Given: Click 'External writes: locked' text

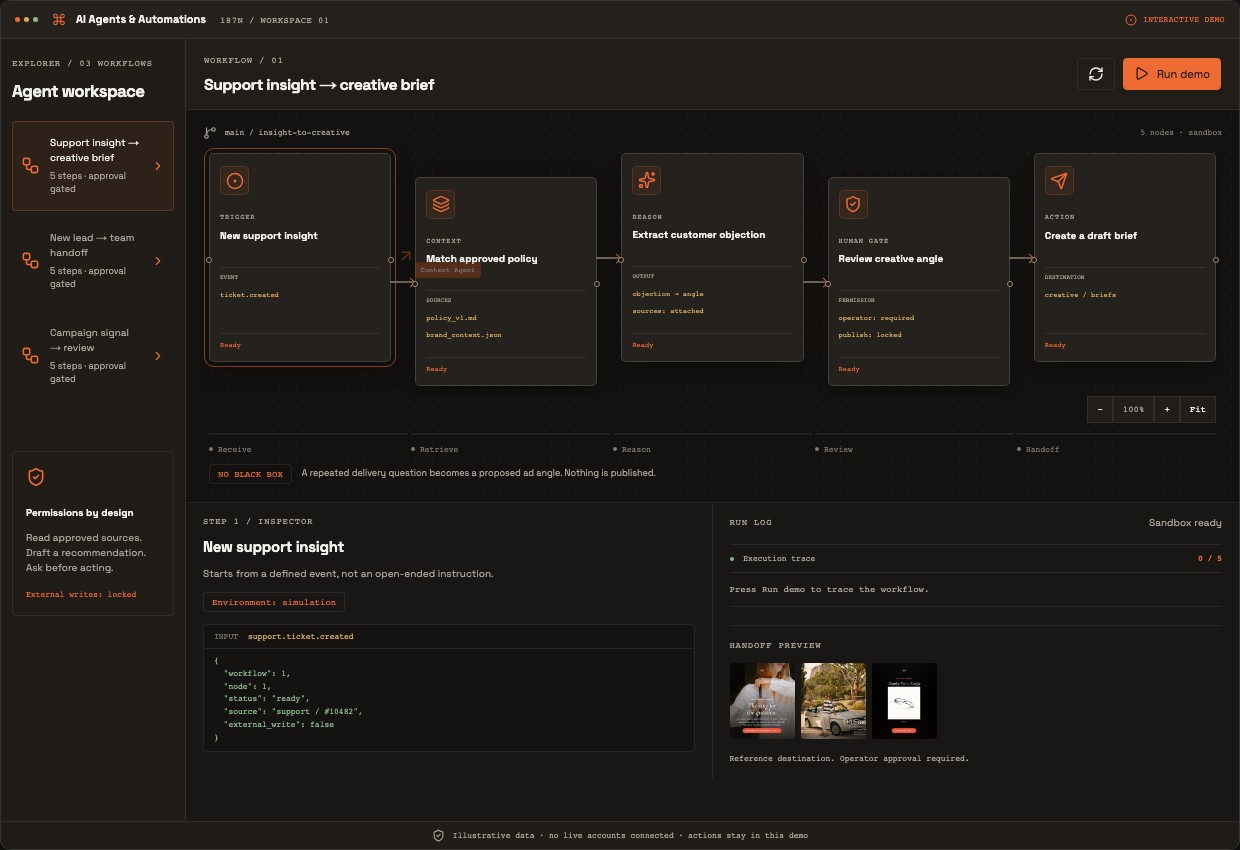Looking at the screenshot, I should [x=81, y=594].
